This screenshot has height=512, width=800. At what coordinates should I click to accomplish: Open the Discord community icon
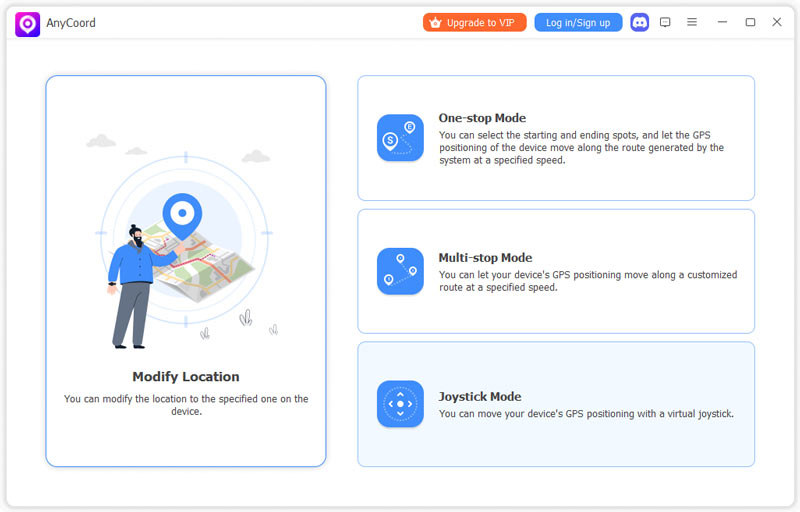click(x=639, y=22)
